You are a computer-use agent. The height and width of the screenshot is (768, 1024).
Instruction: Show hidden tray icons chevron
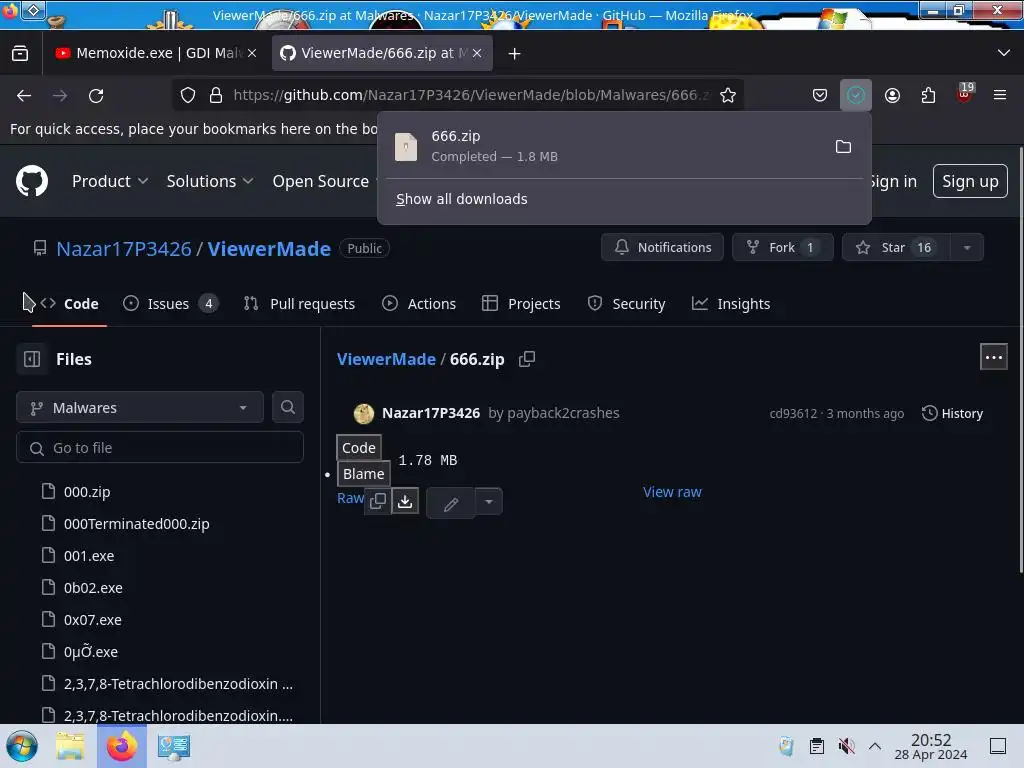tap(875, 746)
